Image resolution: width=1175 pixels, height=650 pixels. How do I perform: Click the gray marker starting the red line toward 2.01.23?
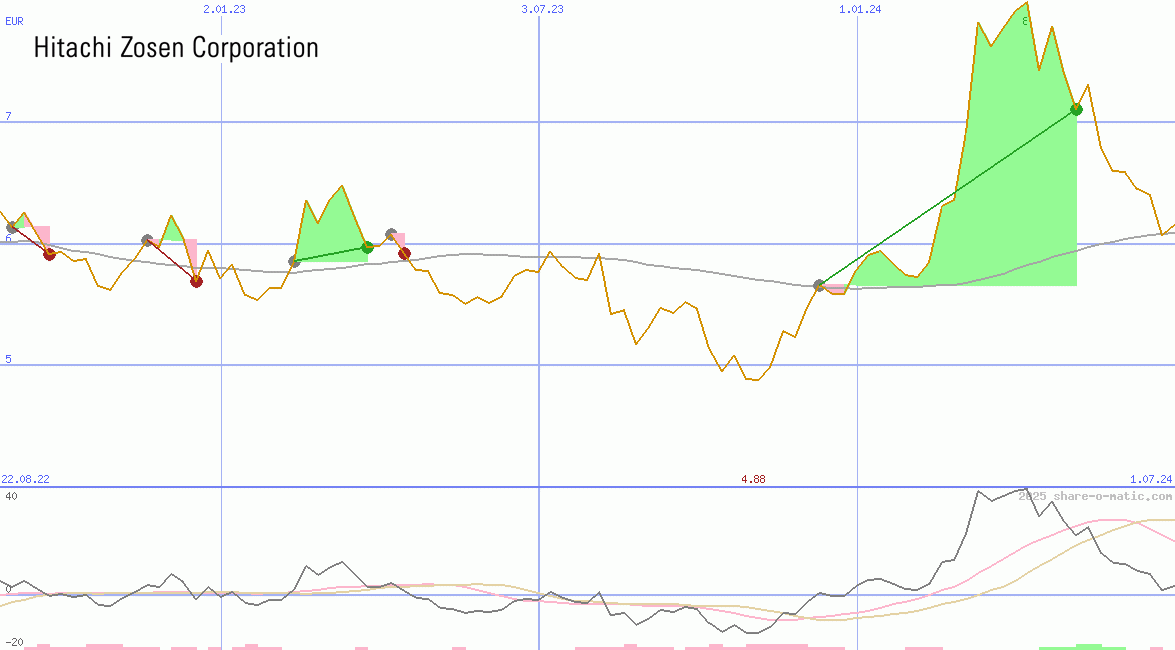(148, 240)
